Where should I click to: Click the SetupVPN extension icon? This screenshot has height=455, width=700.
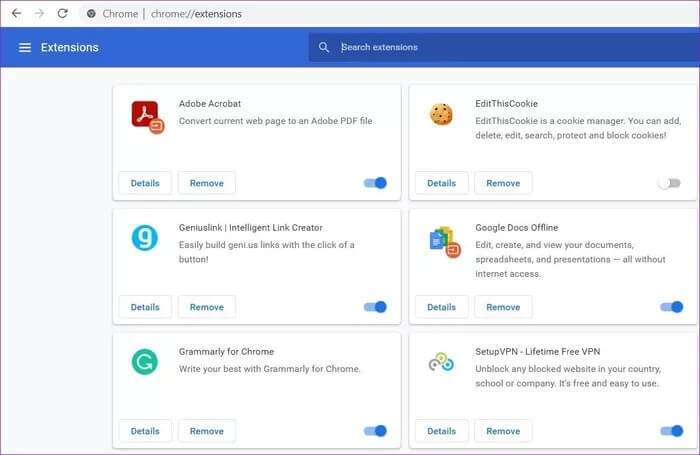(x=441, y=362)
